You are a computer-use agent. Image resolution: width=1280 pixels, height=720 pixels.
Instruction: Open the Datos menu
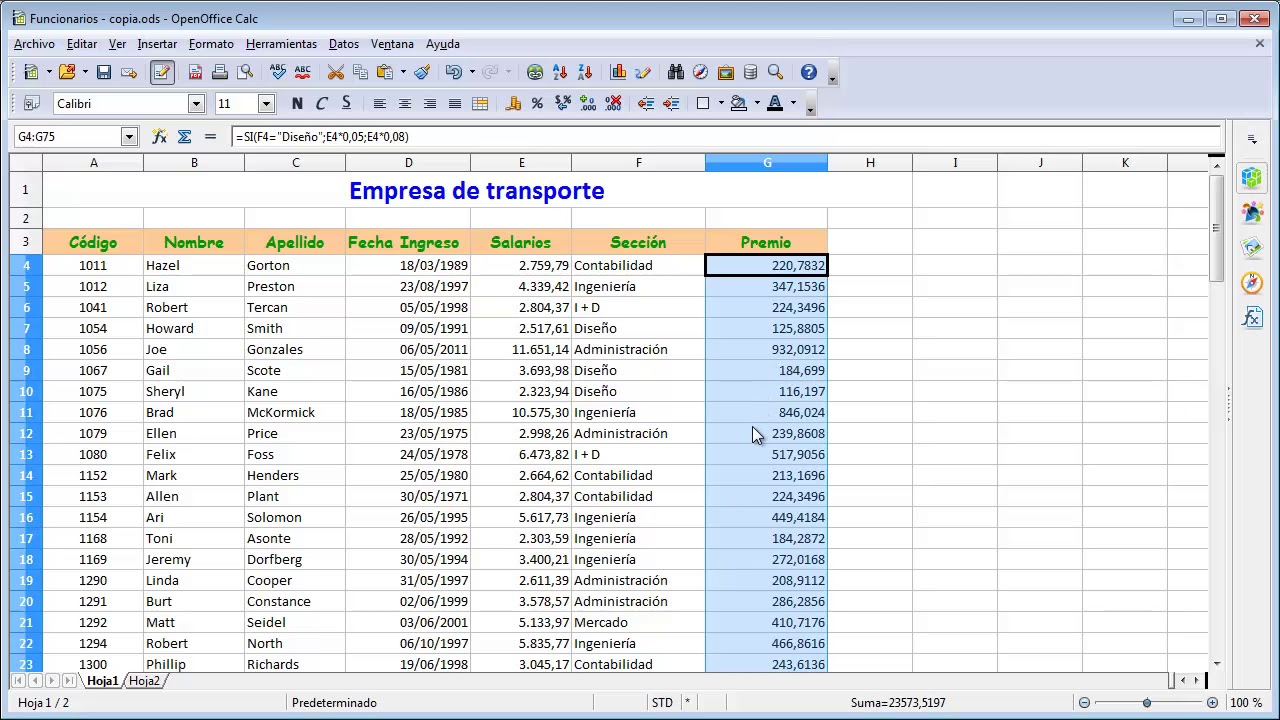coord(343,44)
